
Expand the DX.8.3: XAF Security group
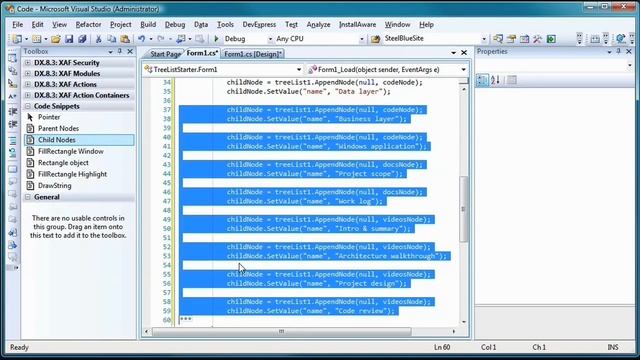click(x=28, y=63)
